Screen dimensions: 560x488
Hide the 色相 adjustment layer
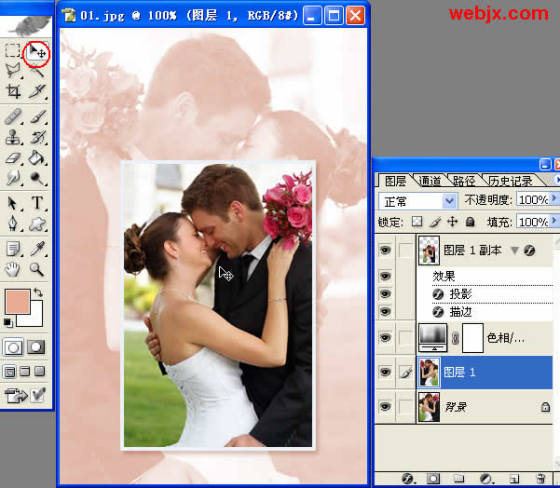pyautogui.click(x=385, y=338)
